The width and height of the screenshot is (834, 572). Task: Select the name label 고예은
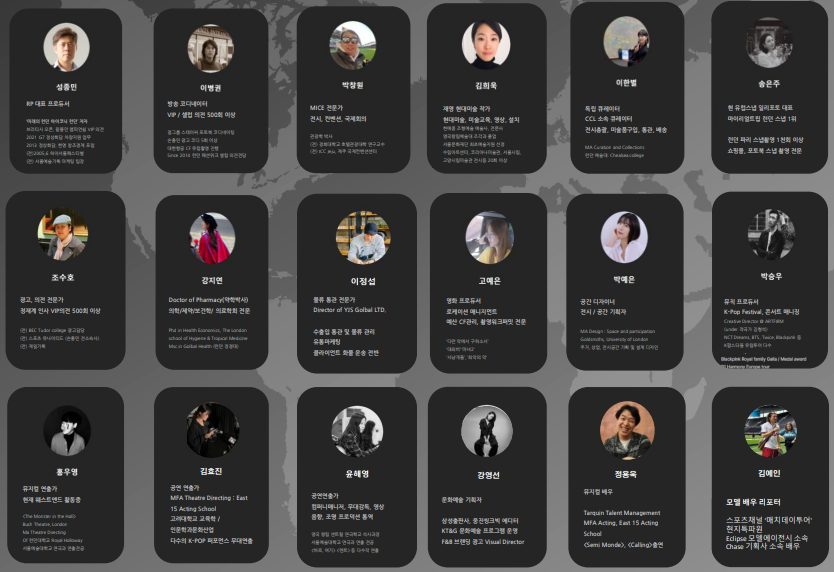tap(489, 280)
